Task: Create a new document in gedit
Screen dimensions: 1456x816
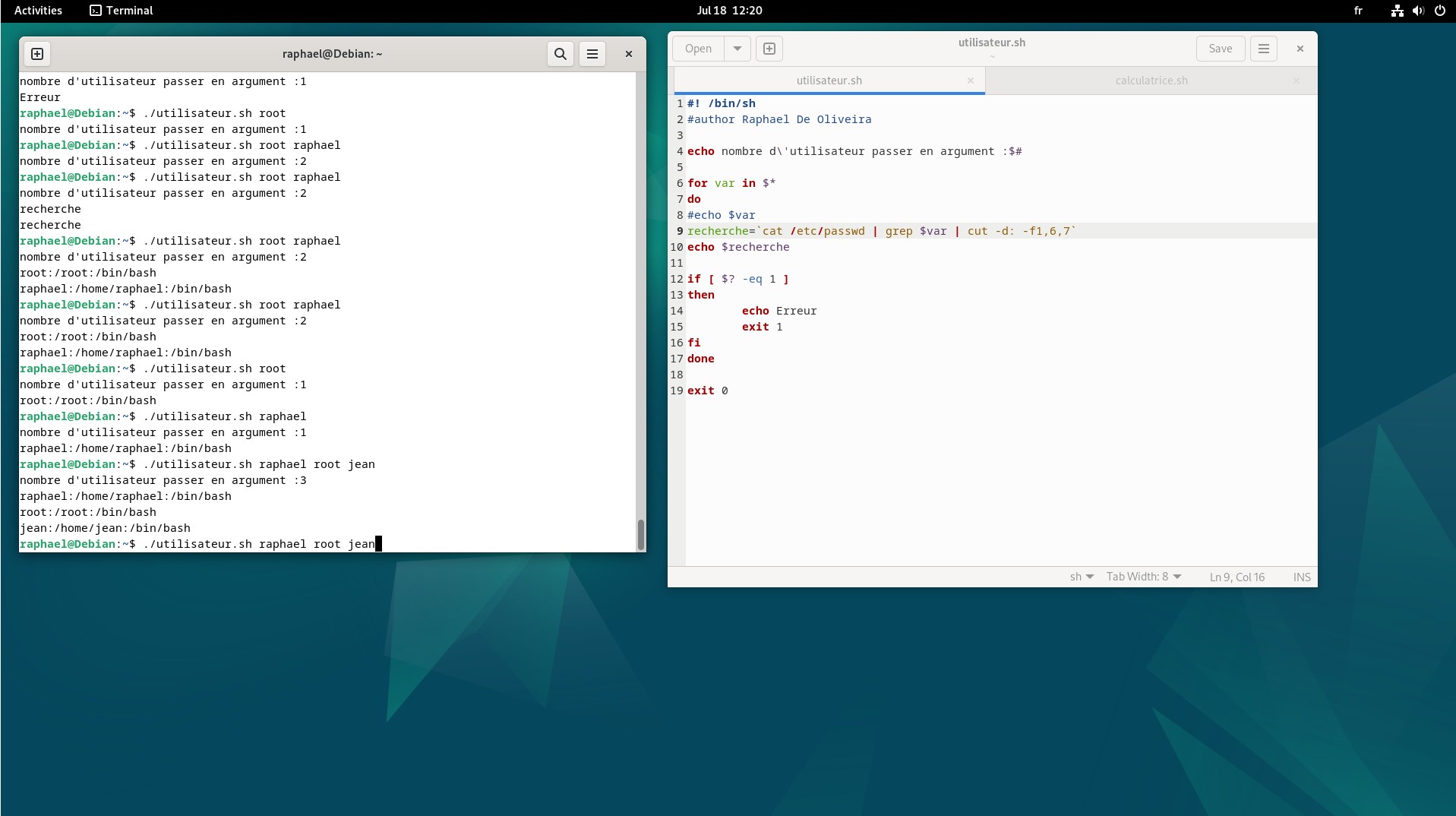Action: pyautogui.click(x=769, y=49)
